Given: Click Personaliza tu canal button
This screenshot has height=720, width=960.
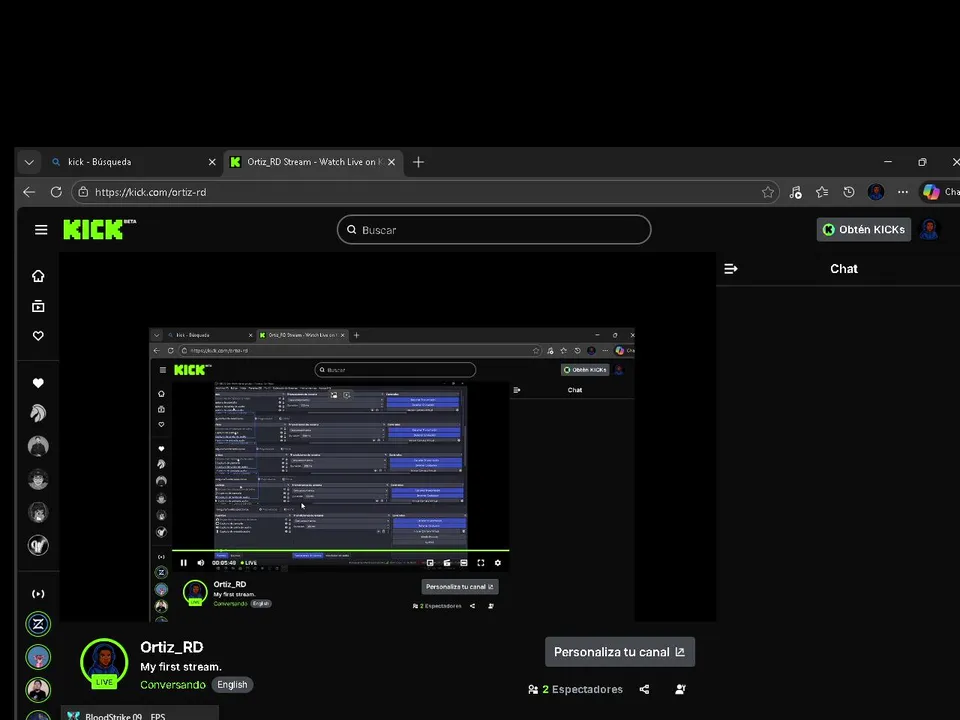Looking at the screenshot, I should [x=620, y=652].
